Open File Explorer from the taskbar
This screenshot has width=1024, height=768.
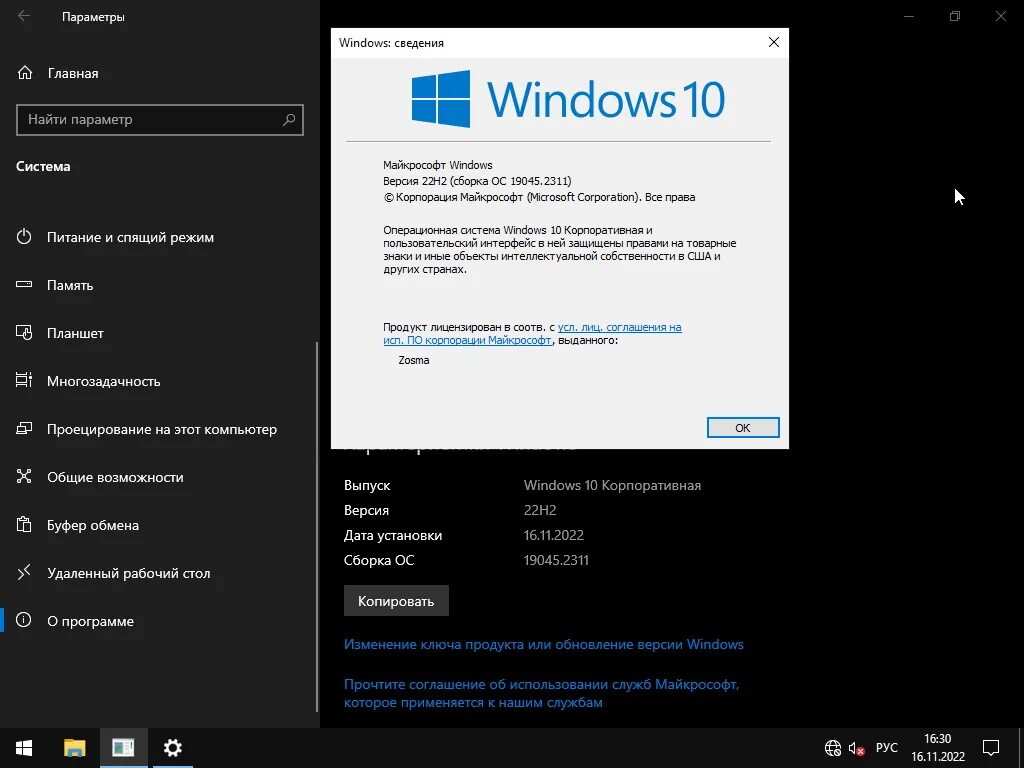pyautogui.click(x=74, y=748)
